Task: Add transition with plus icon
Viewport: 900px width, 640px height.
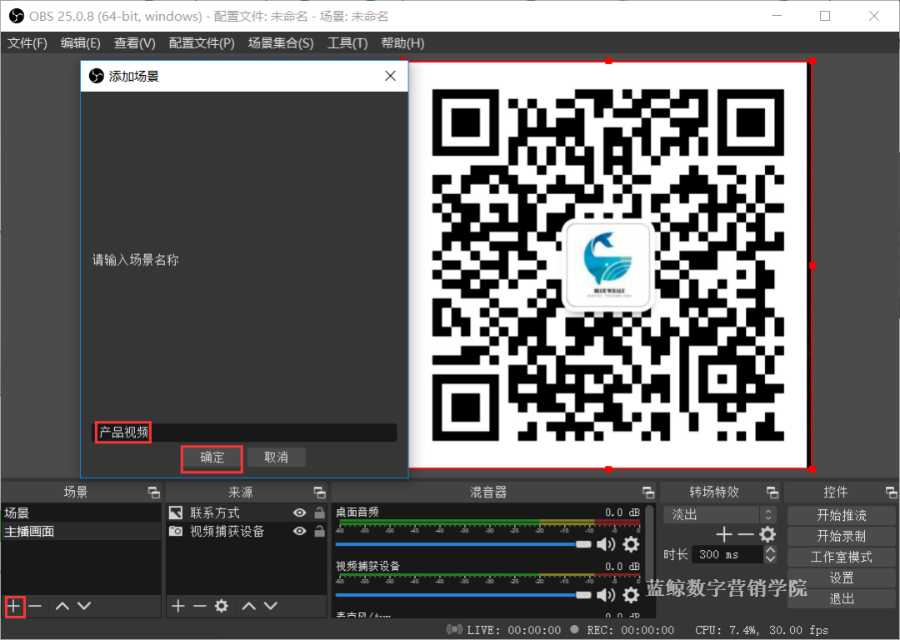Action: 724,535
